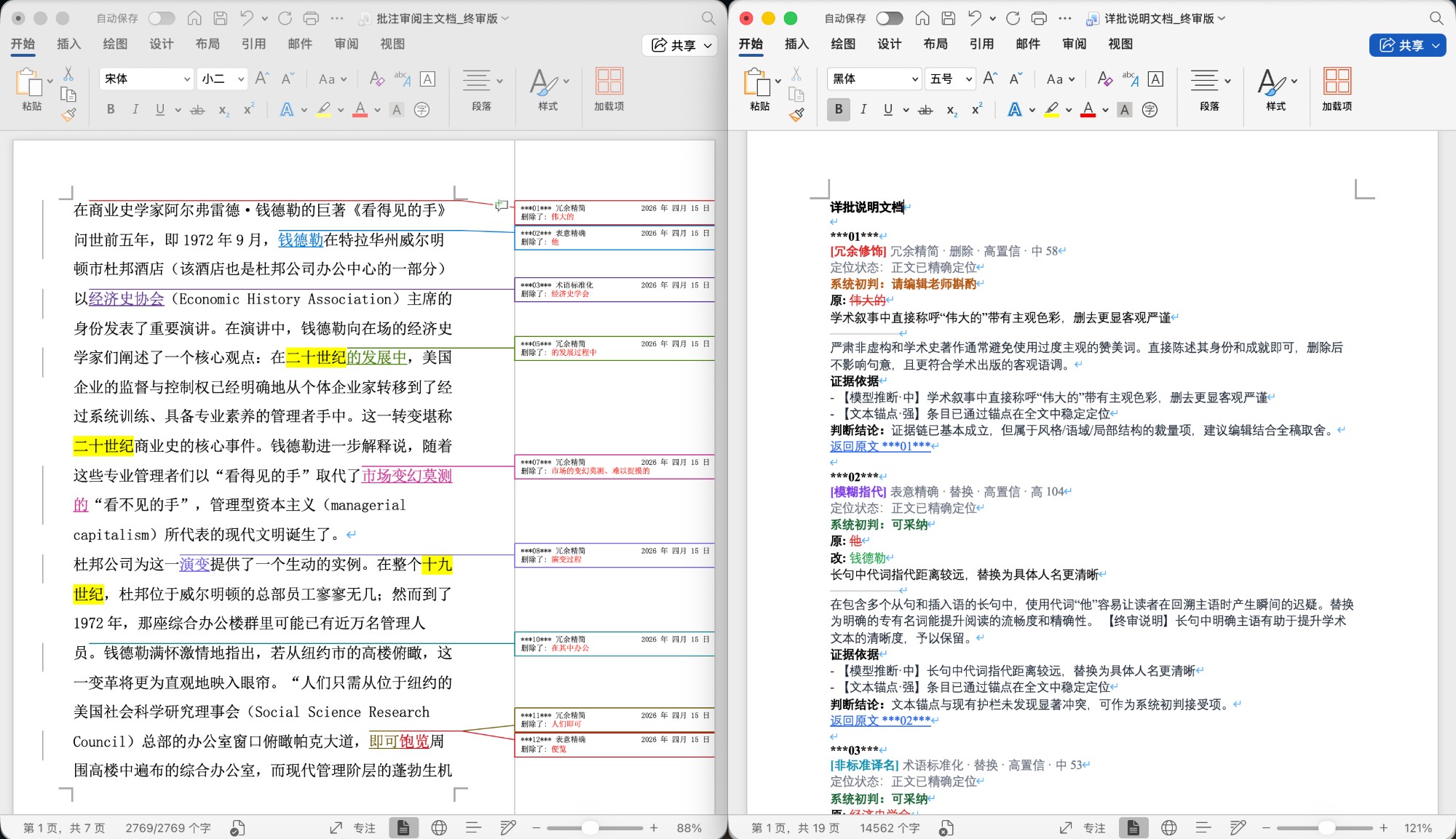Click Search magnifier in left window

tap(708, 18)
